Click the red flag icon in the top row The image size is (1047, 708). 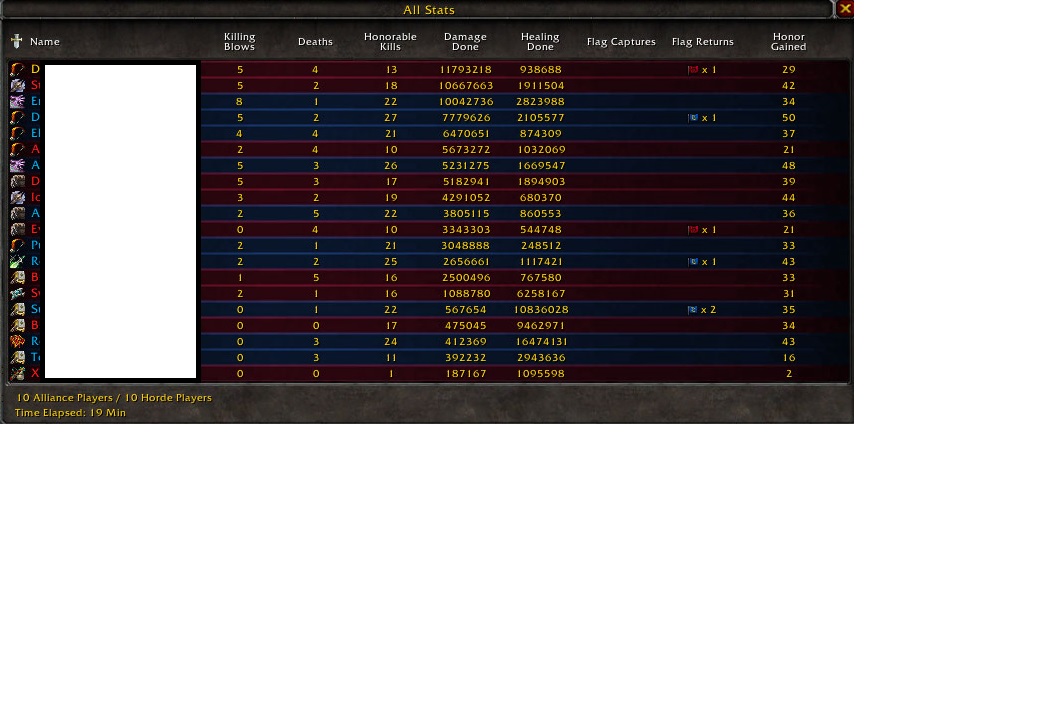pos(693,70)
